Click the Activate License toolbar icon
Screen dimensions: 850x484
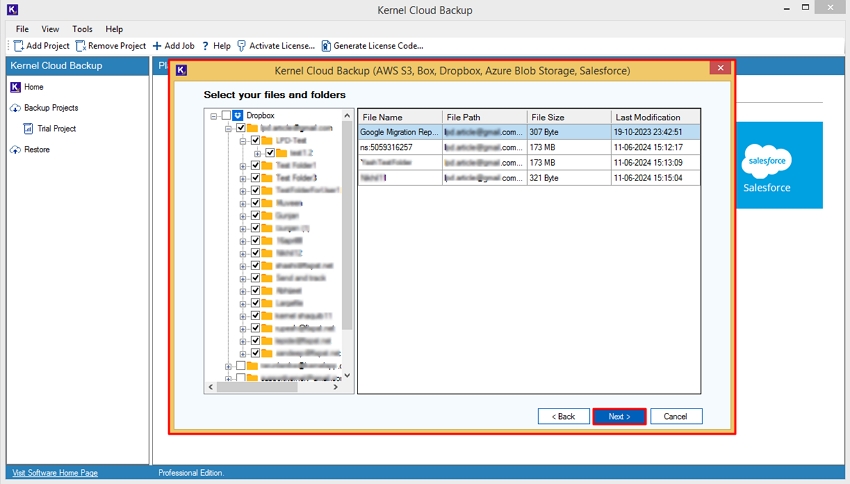pos(241,46)
